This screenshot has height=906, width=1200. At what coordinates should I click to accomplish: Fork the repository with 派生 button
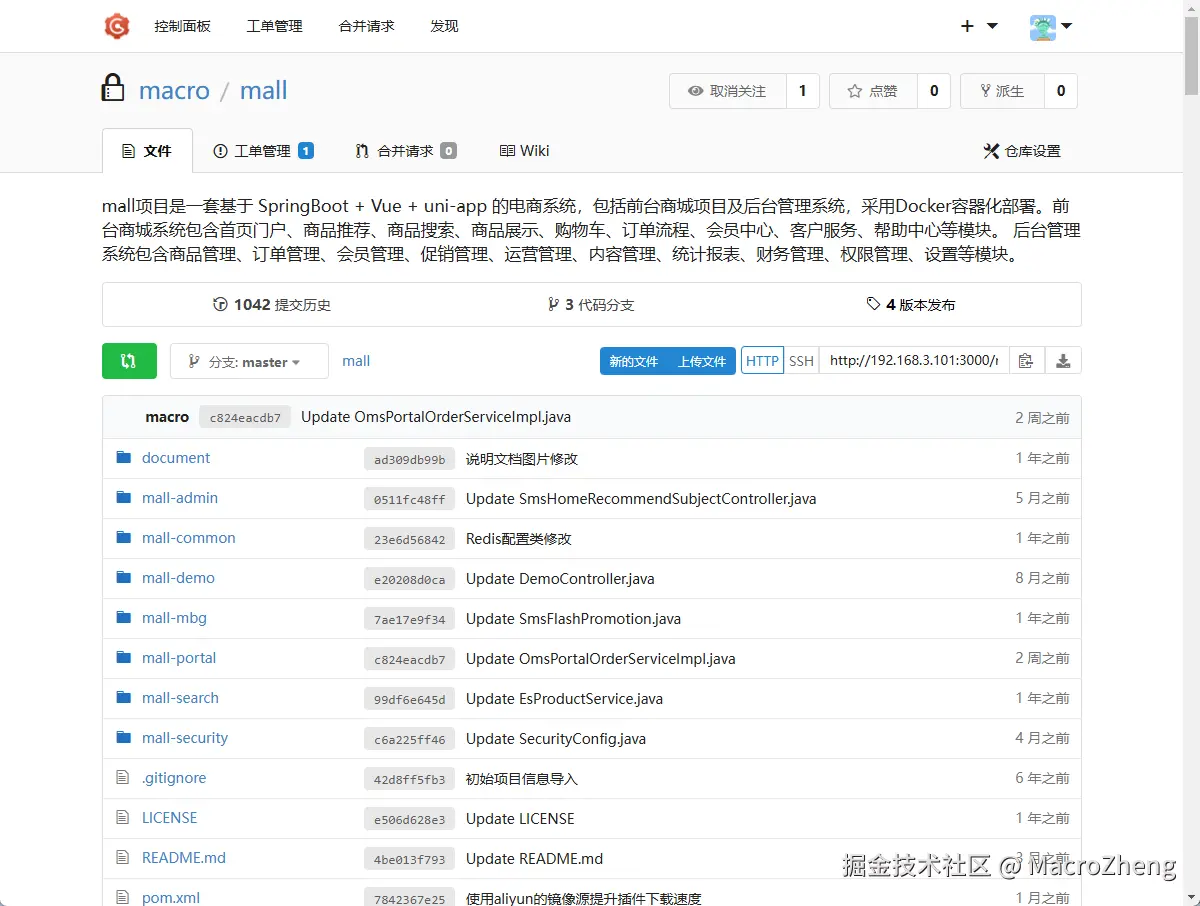coord(1002,91)
